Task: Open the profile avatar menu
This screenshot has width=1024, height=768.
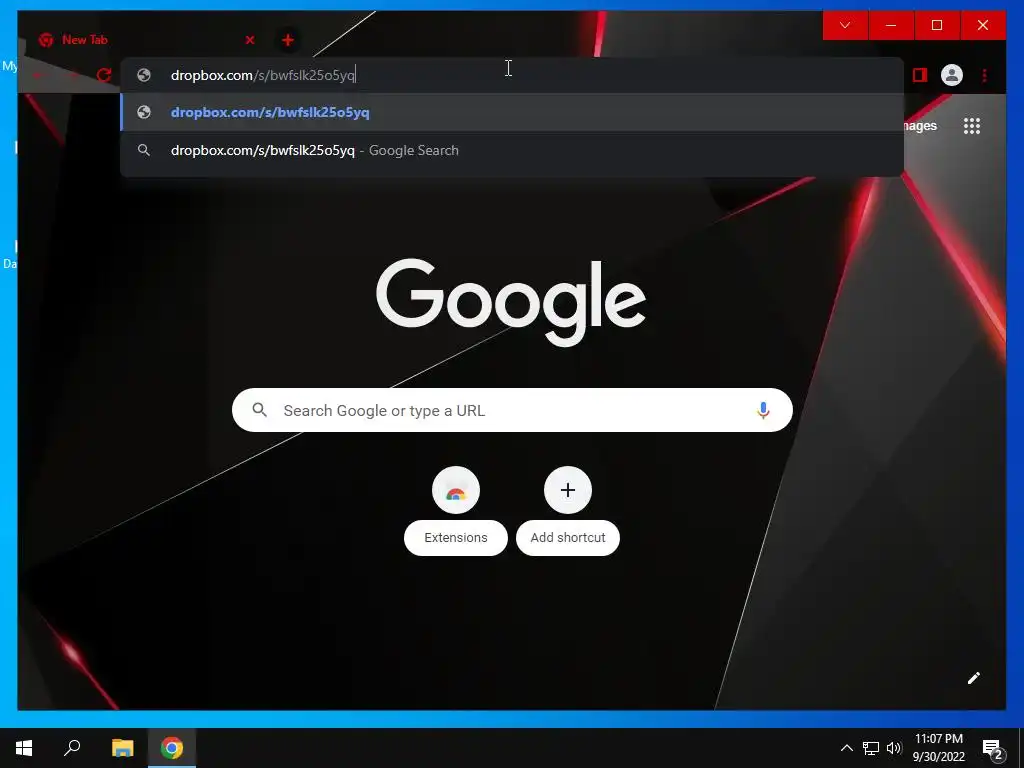Action: 952,75
